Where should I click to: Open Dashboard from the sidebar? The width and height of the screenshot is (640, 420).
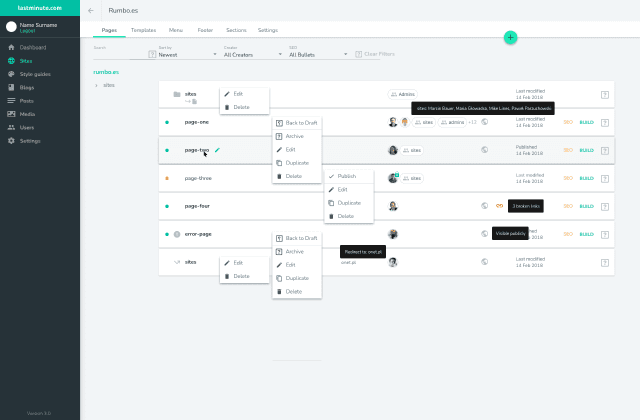point(33,47)
